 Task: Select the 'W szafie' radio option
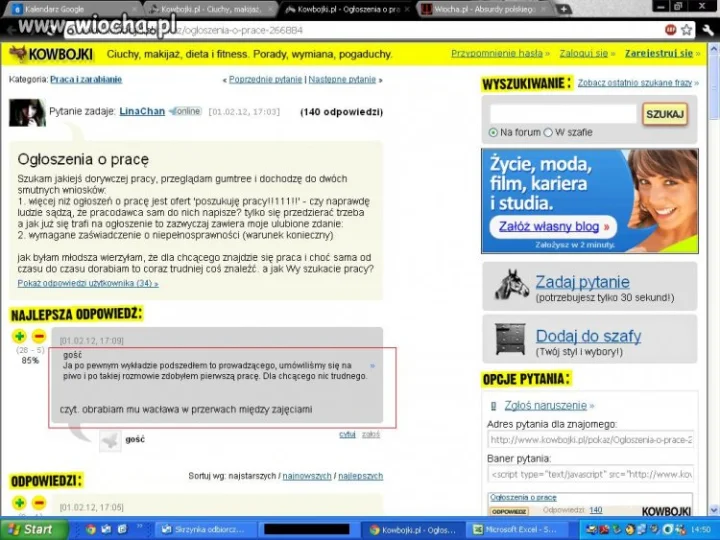point(548,132)
